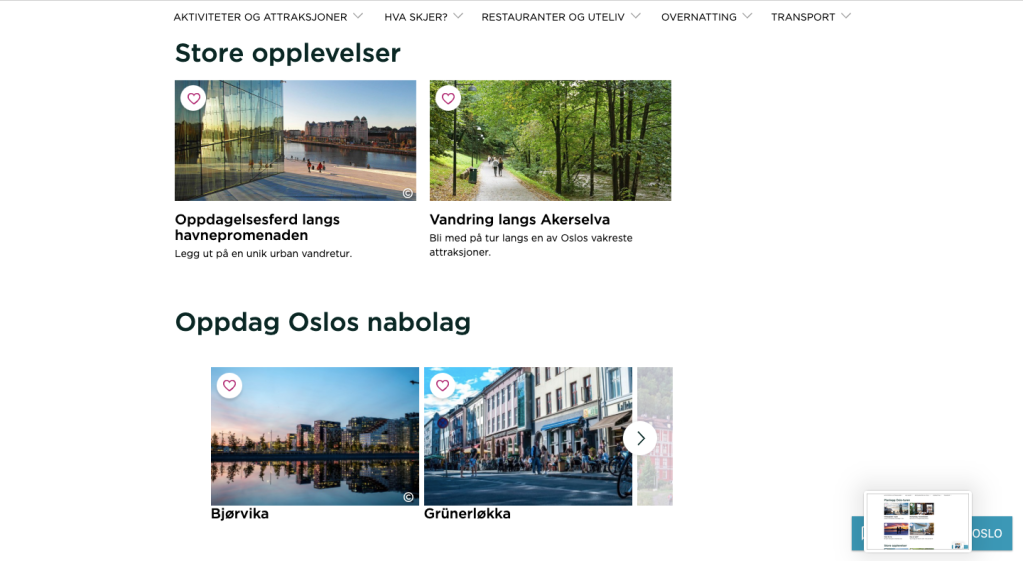The width and height of the screenshot is (1023, 561).
Task: Open the Overnatting menu item
Action: (x=698, y=17)
